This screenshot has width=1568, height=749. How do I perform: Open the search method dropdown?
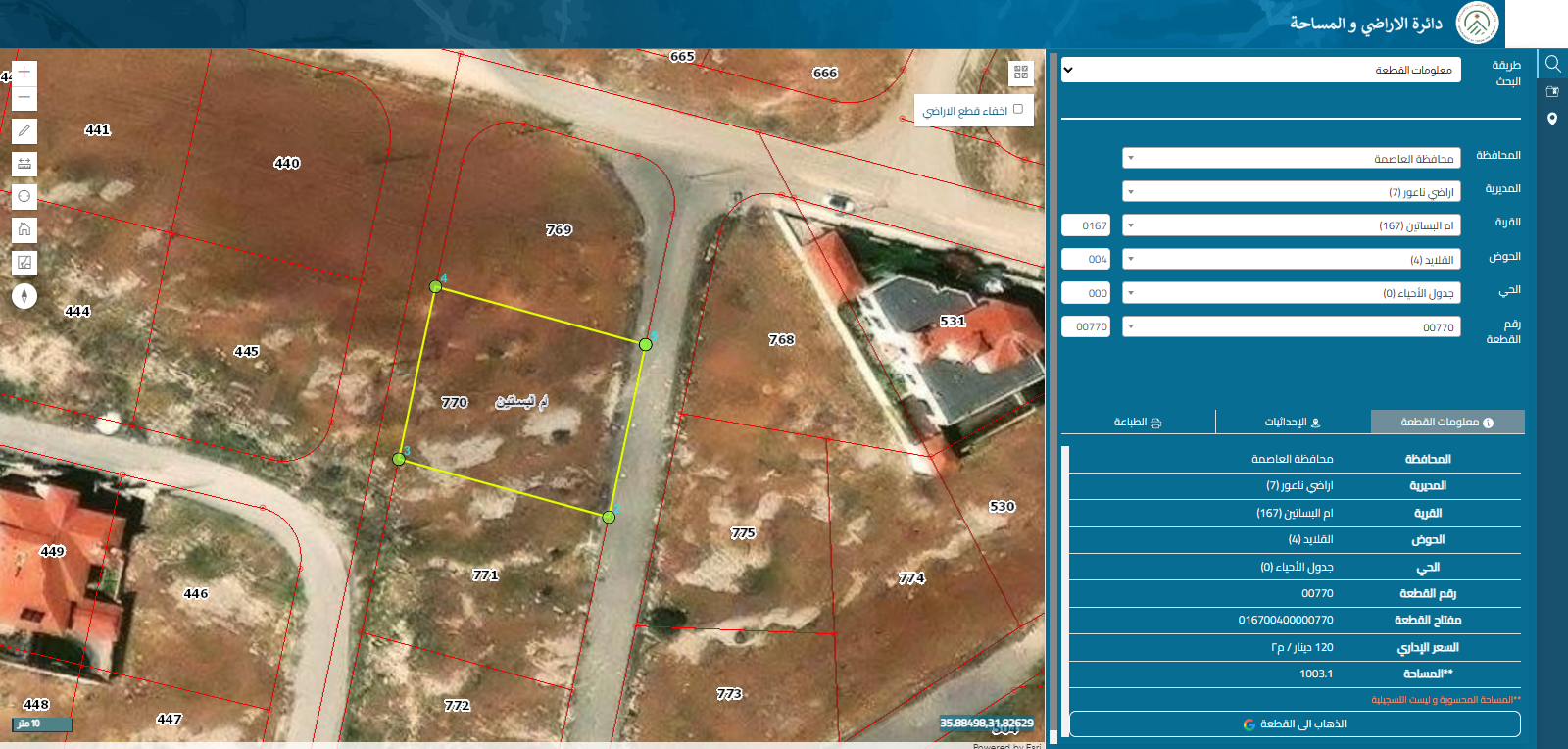click(1261, 70)
